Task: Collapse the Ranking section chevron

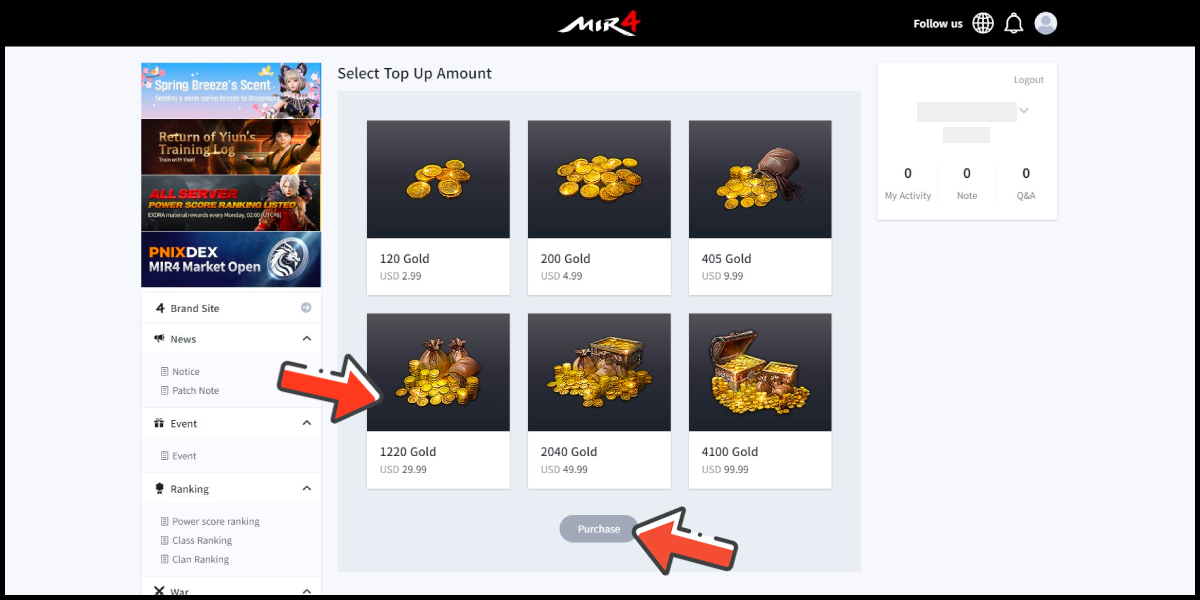Action: (x=307, y=489)
